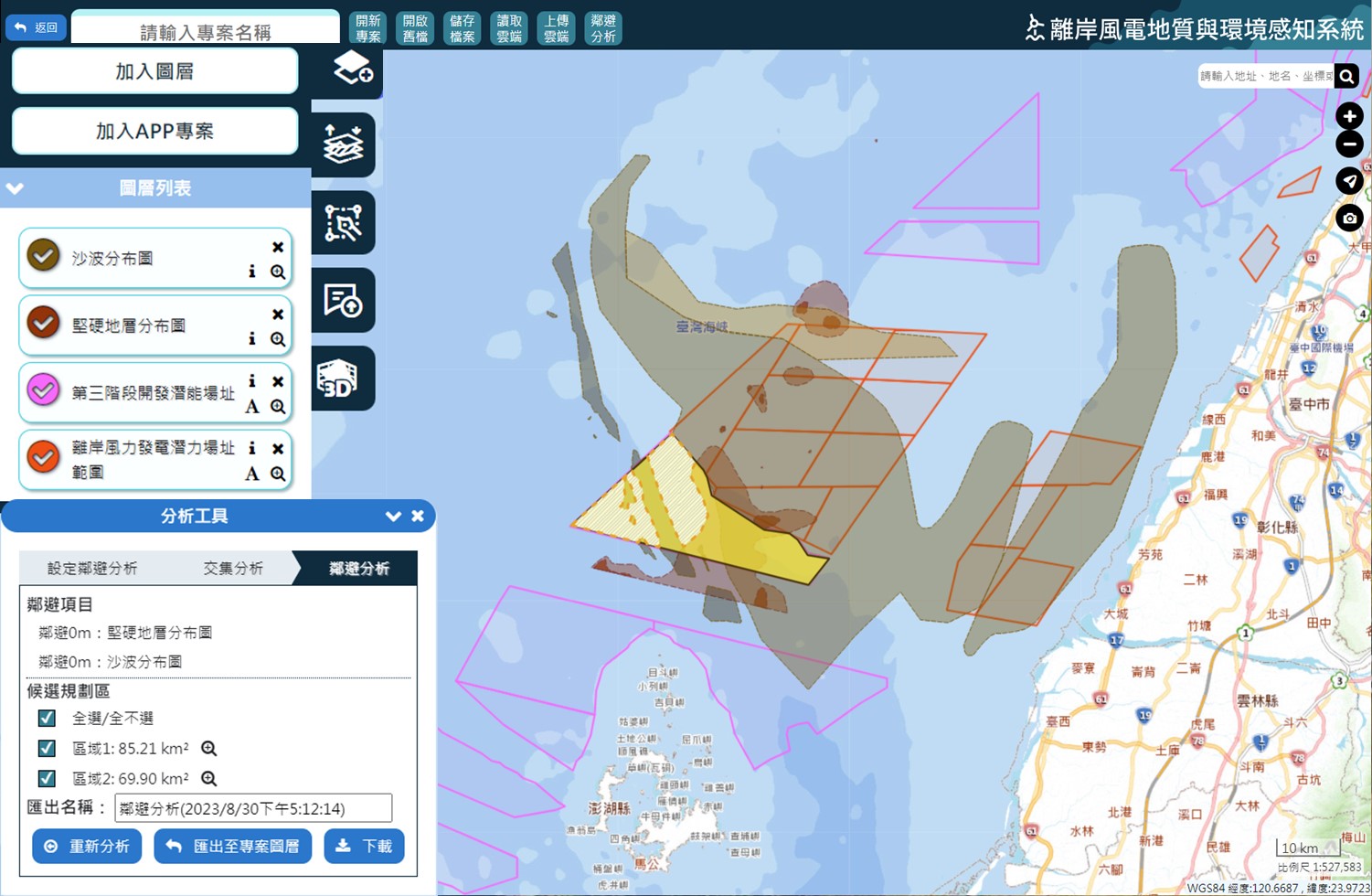Click the camera screenshot icon on map
The height and width of the screenshot is (896, 1372).
pyautogui.click(x=1349, y=219)
